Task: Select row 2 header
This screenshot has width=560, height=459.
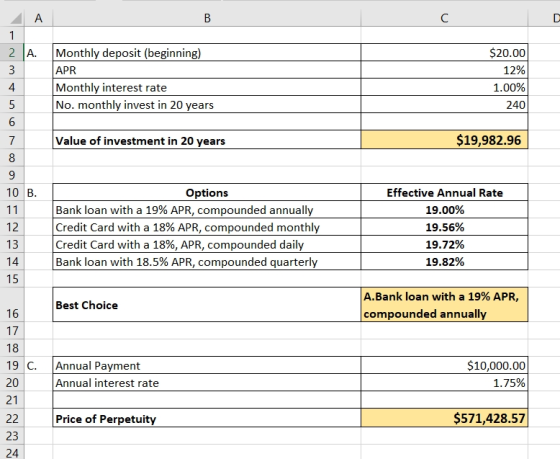Action: tap(12, 53)
